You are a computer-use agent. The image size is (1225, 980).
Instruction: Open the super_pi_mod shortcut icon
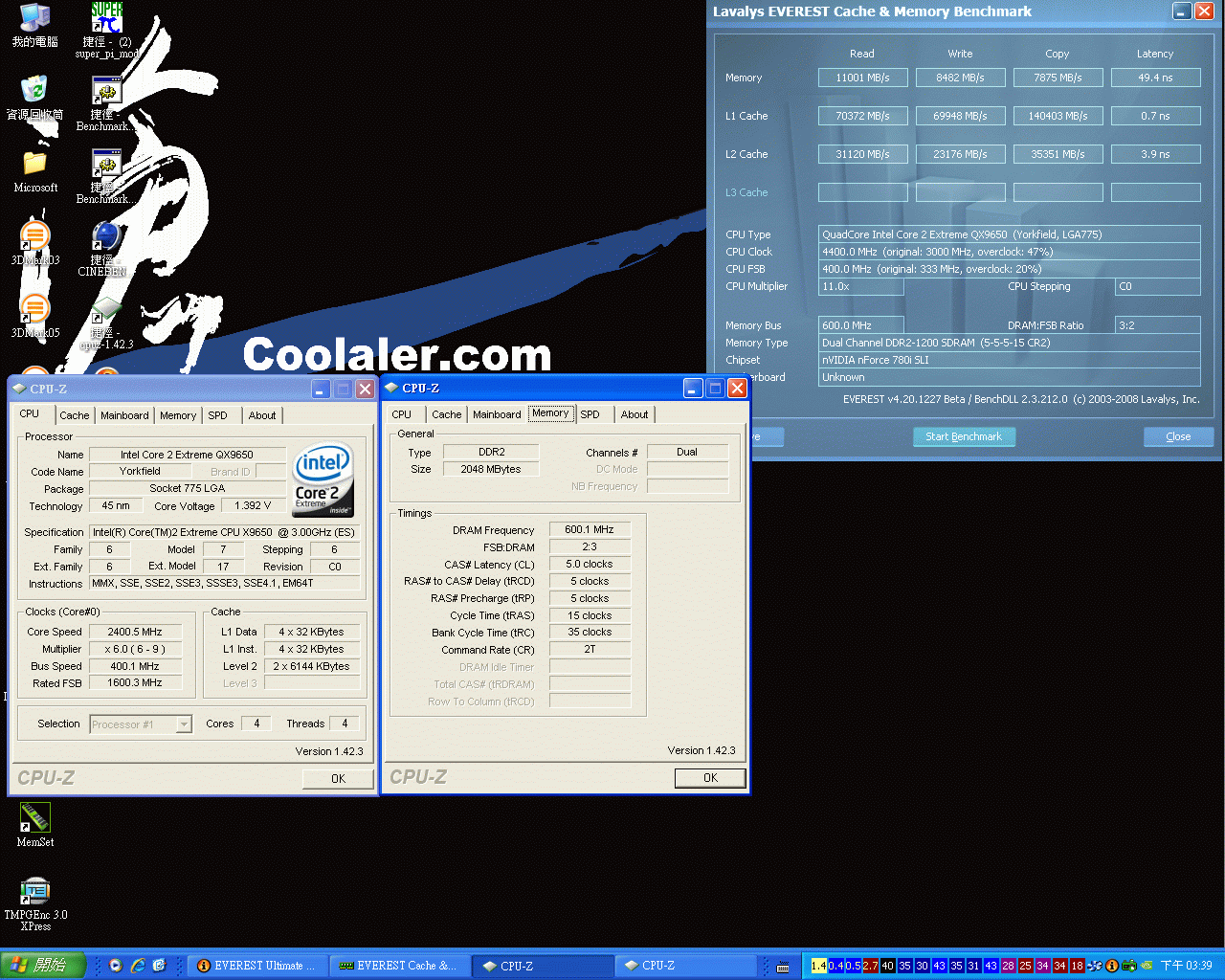(x=106, y=31)
